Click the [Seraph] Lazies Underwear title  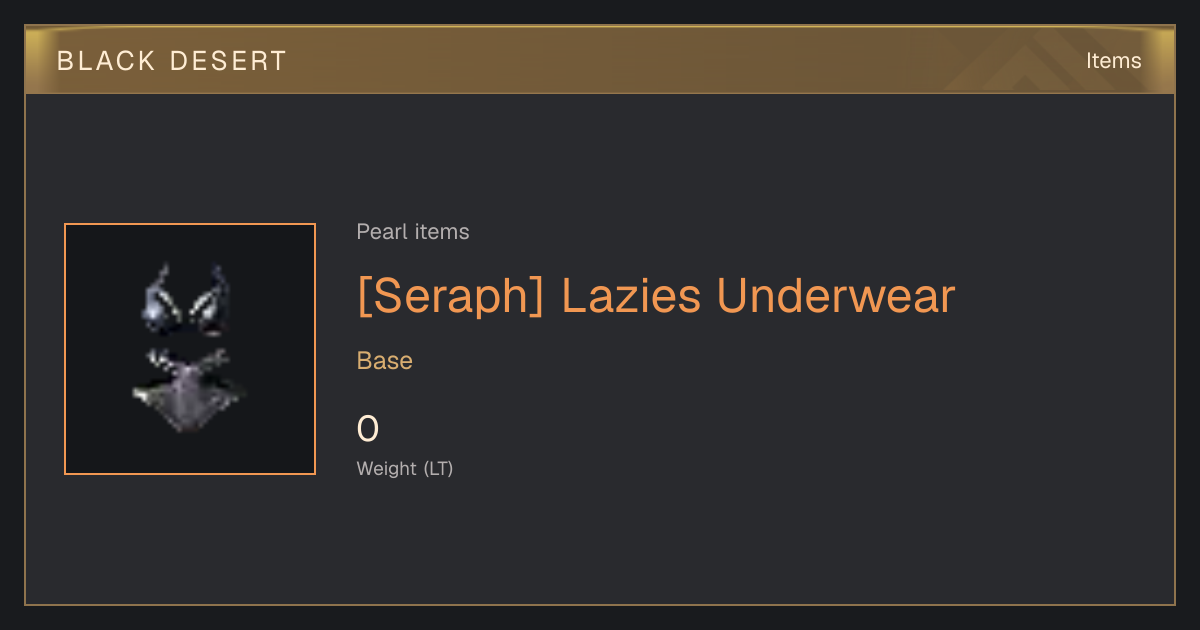pos(656,296)
